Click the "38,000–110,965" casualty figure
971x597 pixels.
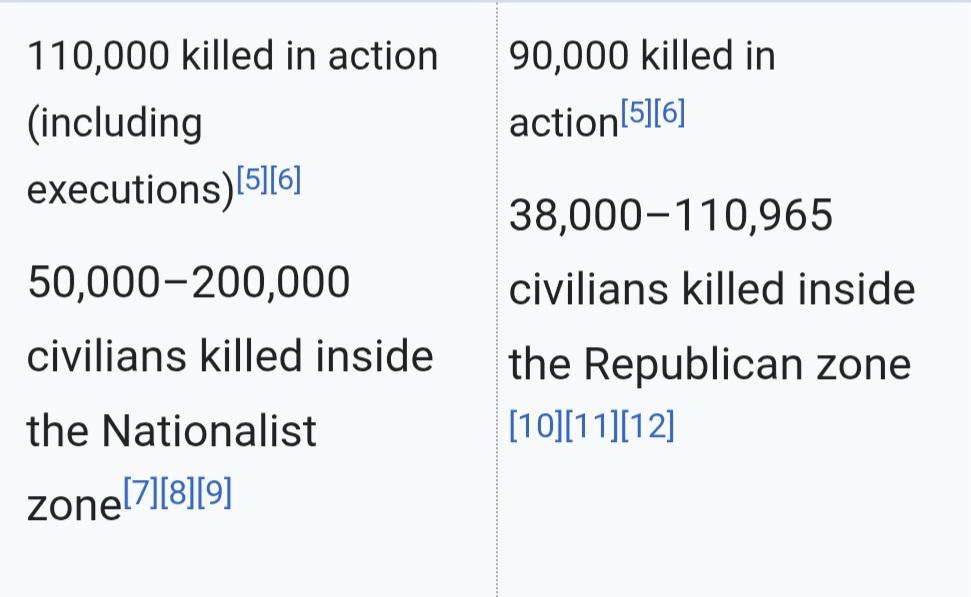click(671, 215)
